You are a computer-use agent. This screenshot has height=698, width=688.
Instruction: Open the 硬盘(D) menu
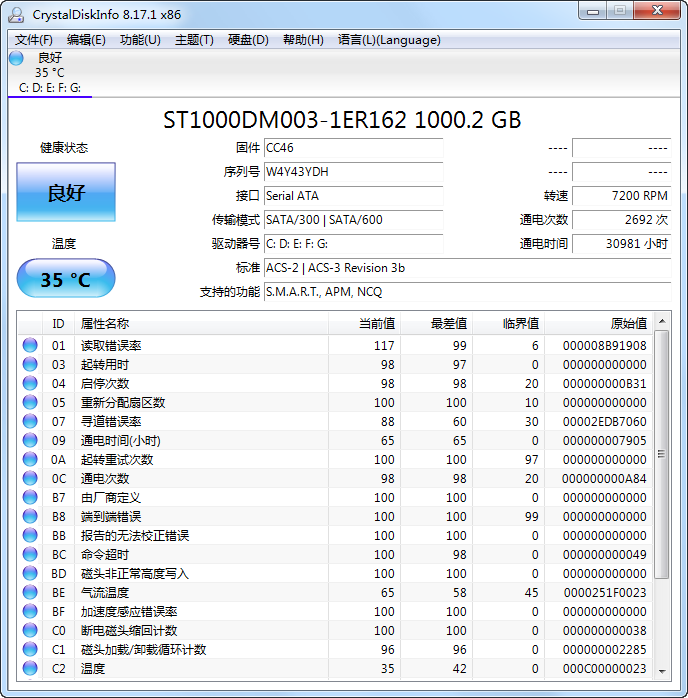coord(248,40)
